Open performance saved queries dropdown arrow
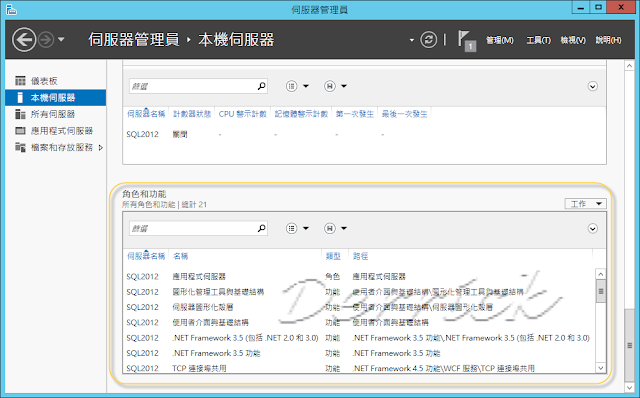 344,86
